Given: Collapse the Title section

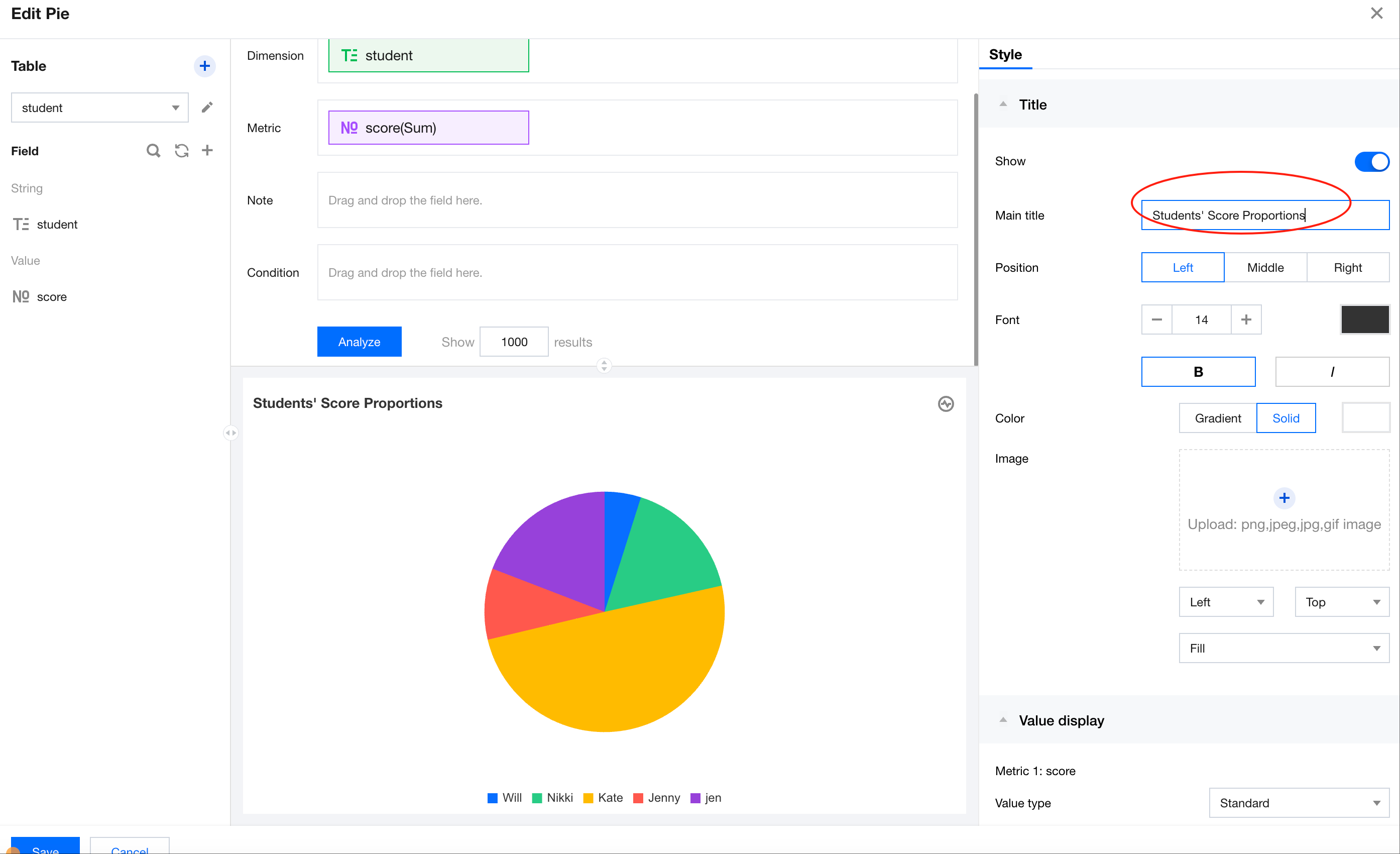Looking at the screenshot, I should 1003,104.
